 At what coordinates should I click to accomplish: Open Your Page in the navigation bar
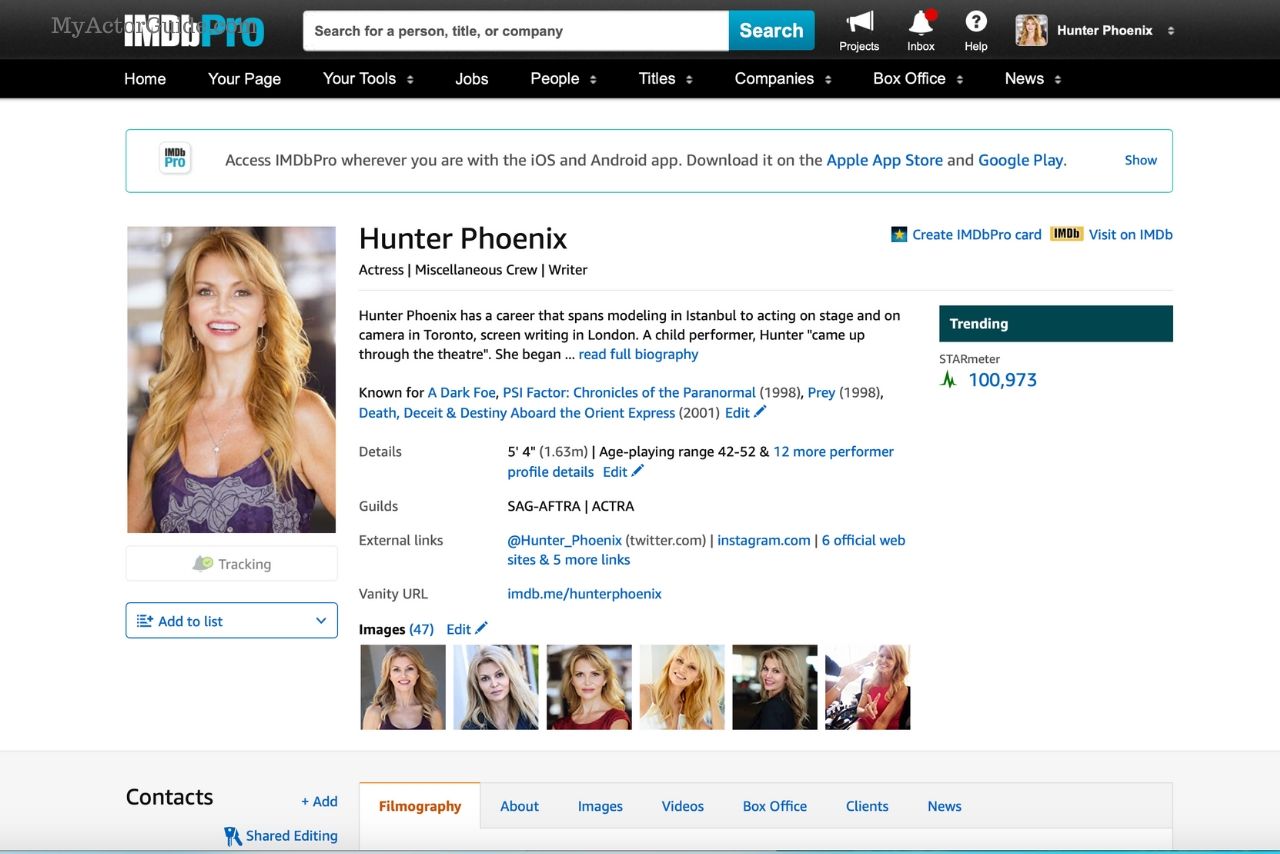pyautogui.click(x=244, y=79)
